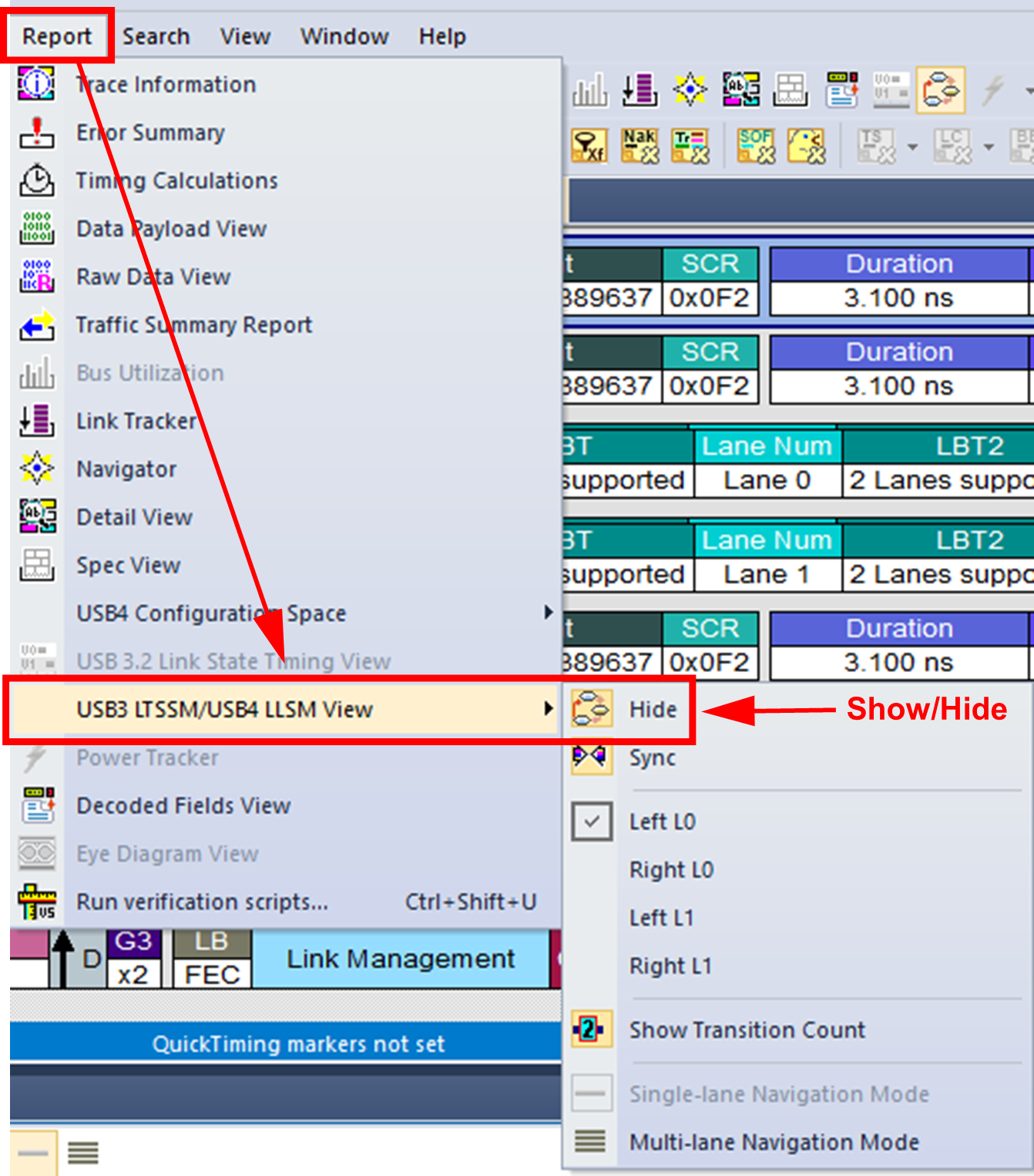Screen dimensions: 1034x1176
Task: Click the Navigator star toolbar icon
Action: (690, 89)
